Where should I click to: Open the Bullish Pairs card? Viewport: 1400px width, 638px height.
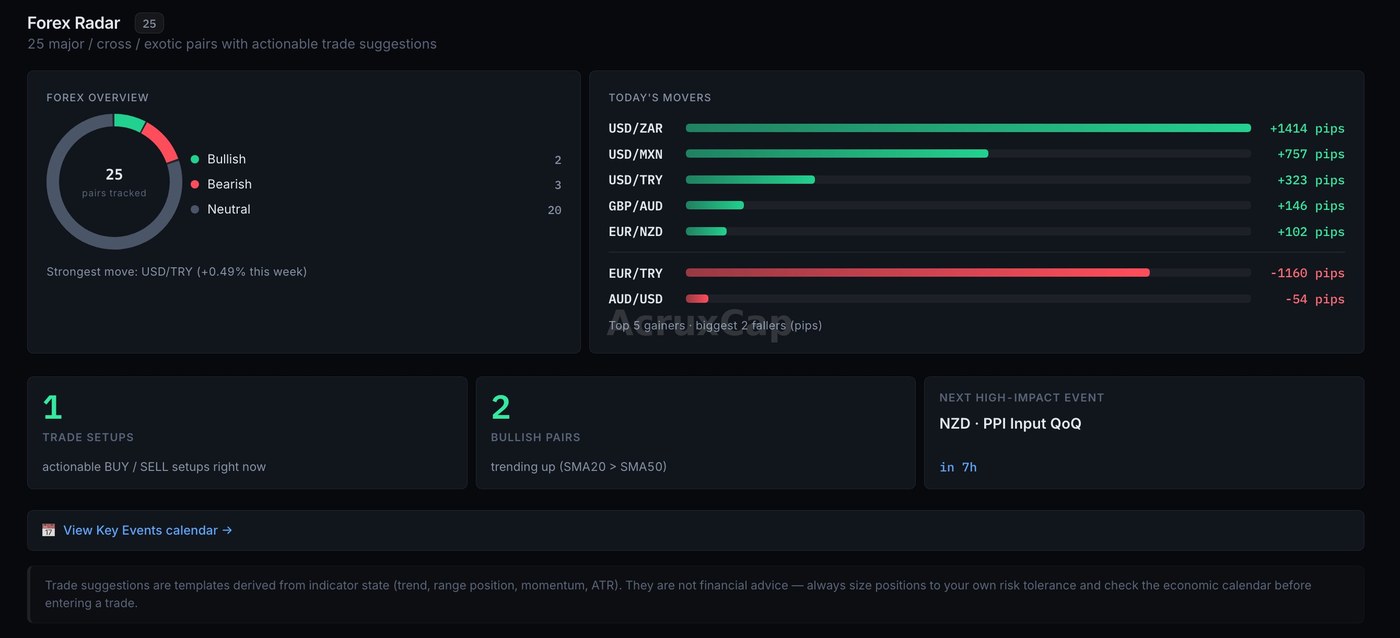[695, 432]
